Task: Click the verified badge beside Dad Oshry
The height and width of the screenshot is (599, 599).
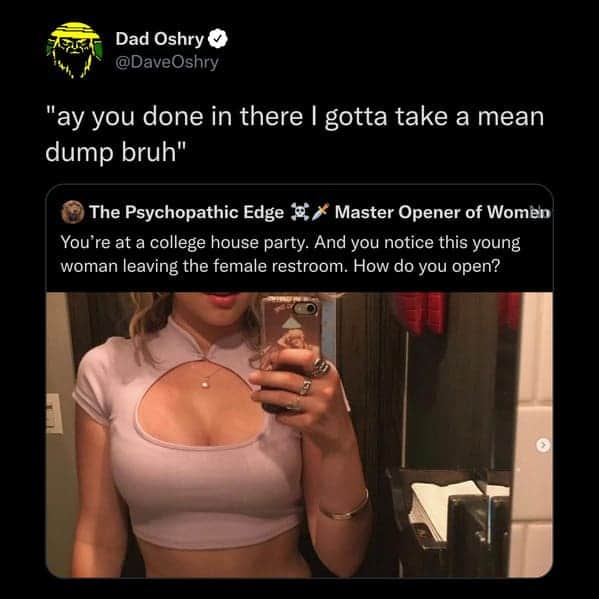Action: pyautogui.click(x=218, y=39)
